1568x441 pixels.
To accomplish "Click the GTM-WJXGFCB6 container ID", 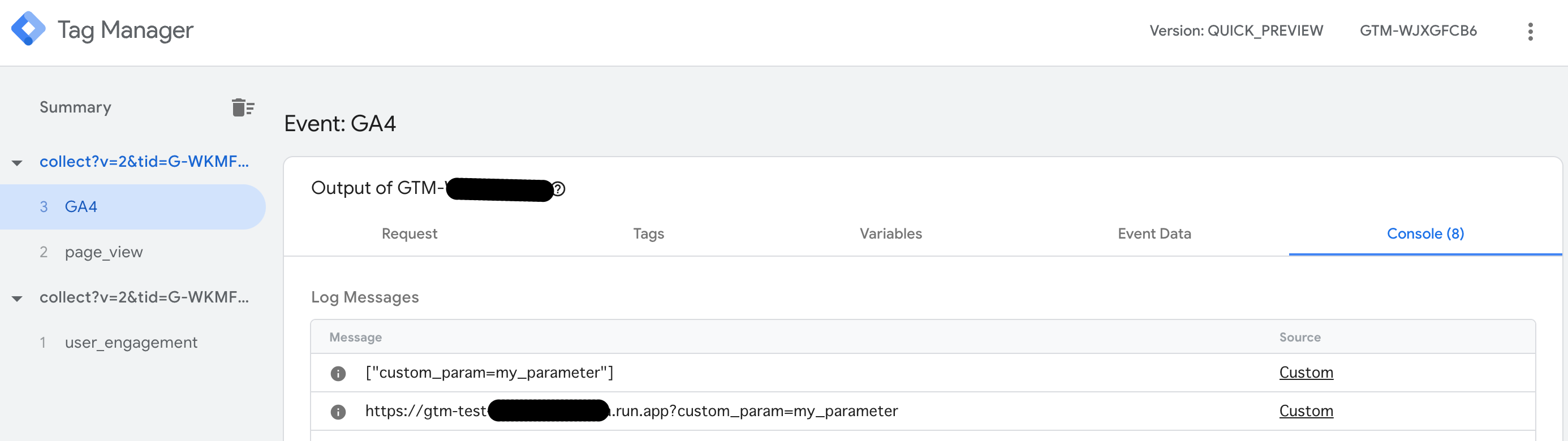I will click(x=1418, y=31).
